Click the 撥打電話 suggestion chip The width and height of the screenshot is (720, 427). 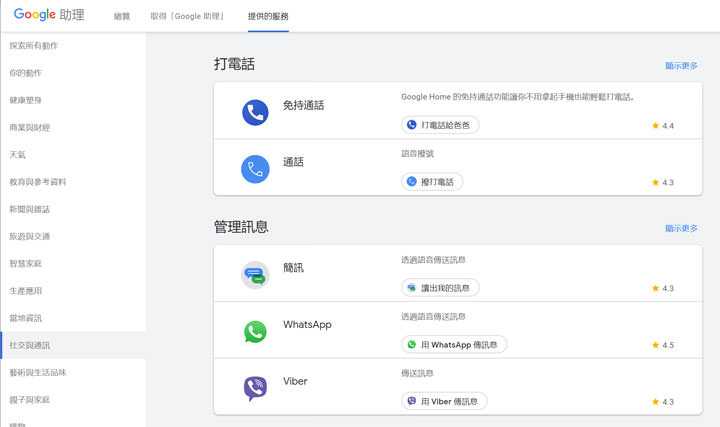coord(432,182)
